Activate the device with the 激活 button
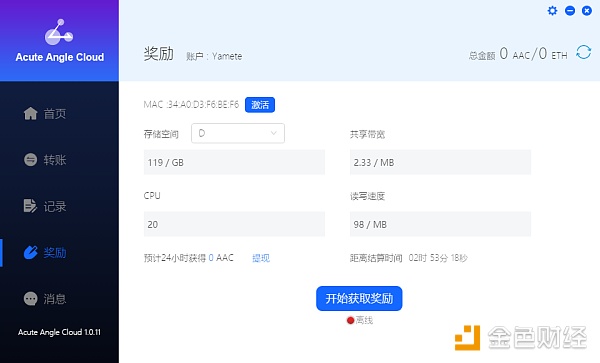 click(260, 105)
